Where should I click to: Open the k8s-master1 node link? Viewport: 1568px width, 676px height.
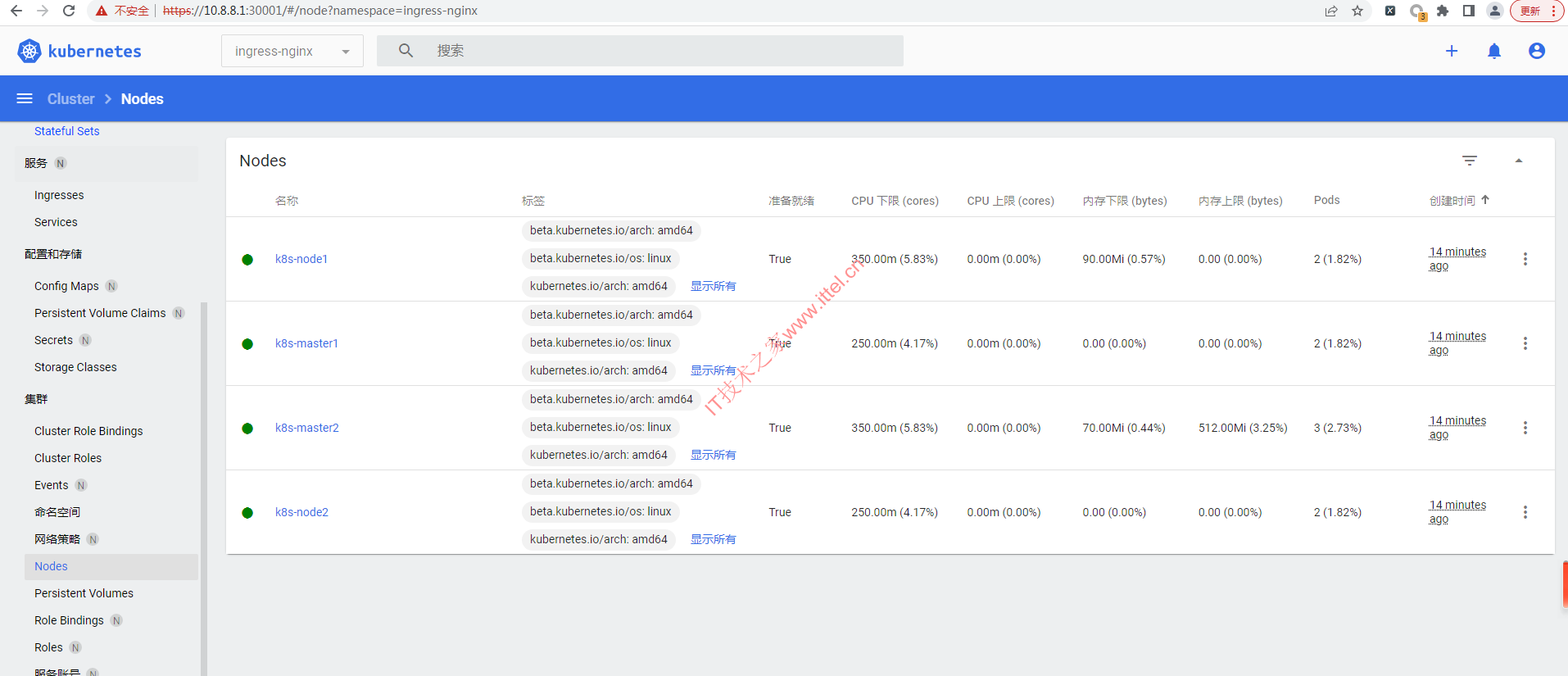click(306, 343)
